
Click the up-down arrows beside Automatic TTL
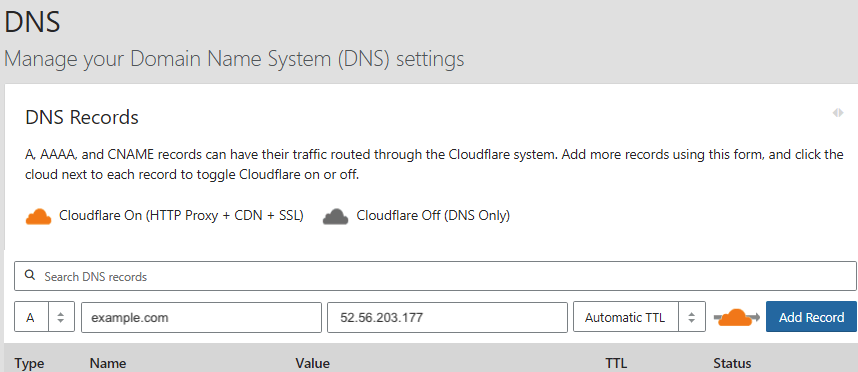692,317
